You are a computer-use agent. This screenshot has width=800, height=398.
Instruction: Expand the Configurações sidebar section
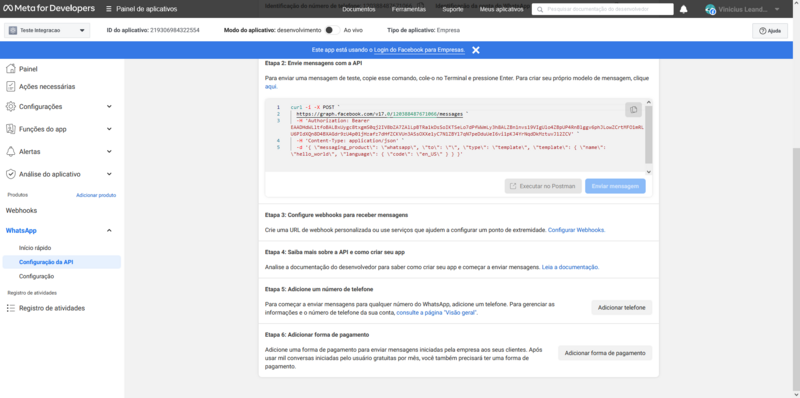(x=109, y=107)
